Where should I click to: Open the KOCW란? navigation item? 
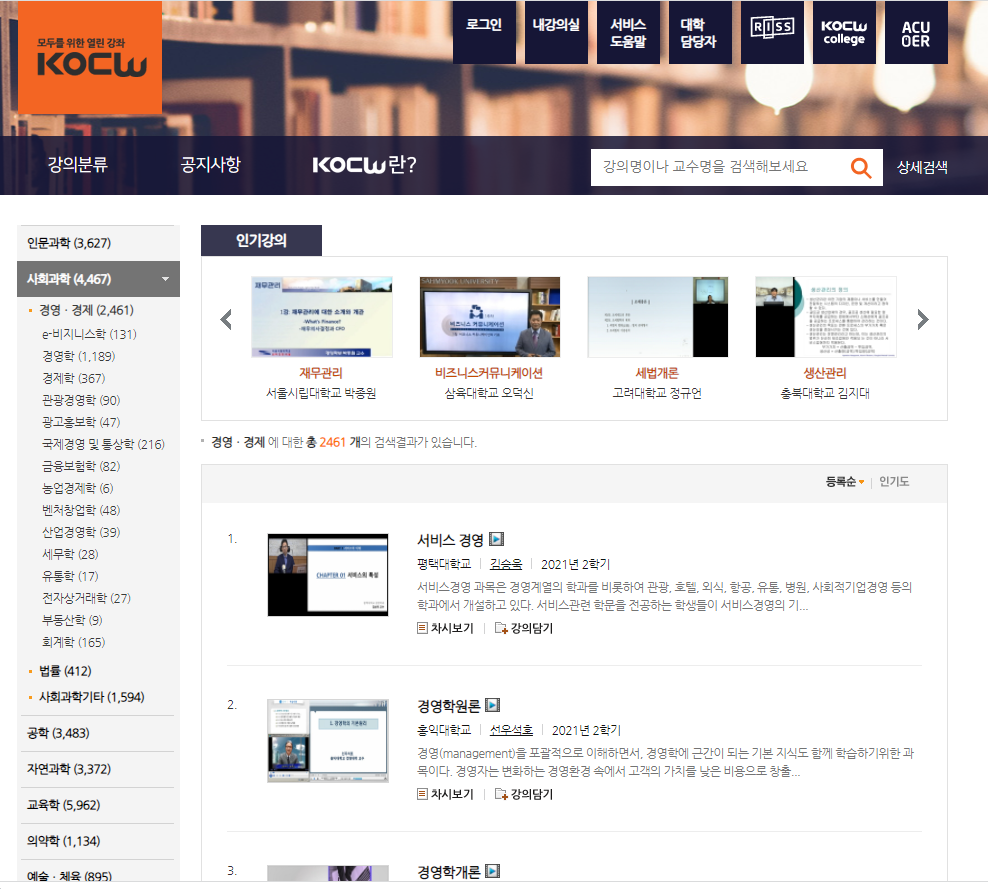[364, 165]
